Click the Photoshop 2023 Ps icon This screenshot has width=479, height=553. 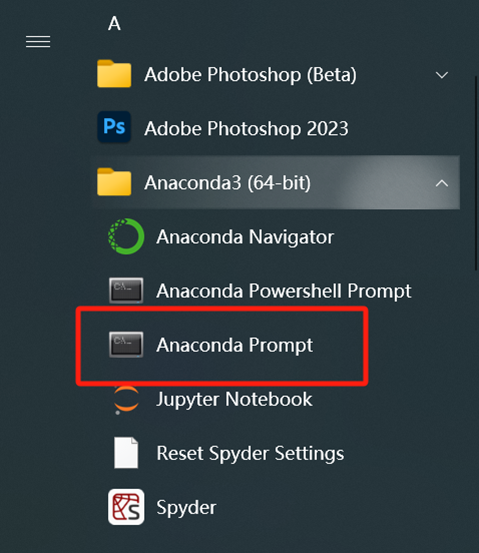tap(114, 127)
